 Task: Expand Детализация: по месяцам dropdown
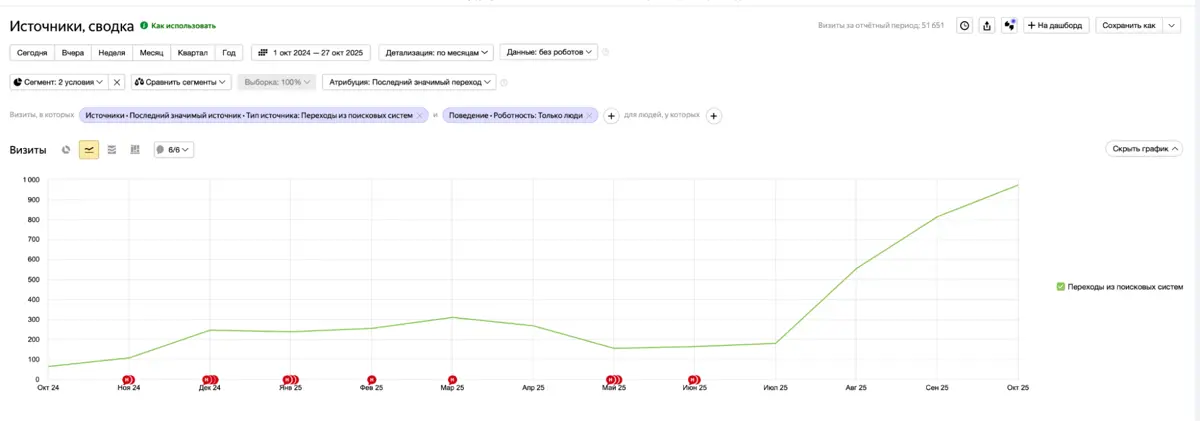click(x=436, y=52)
